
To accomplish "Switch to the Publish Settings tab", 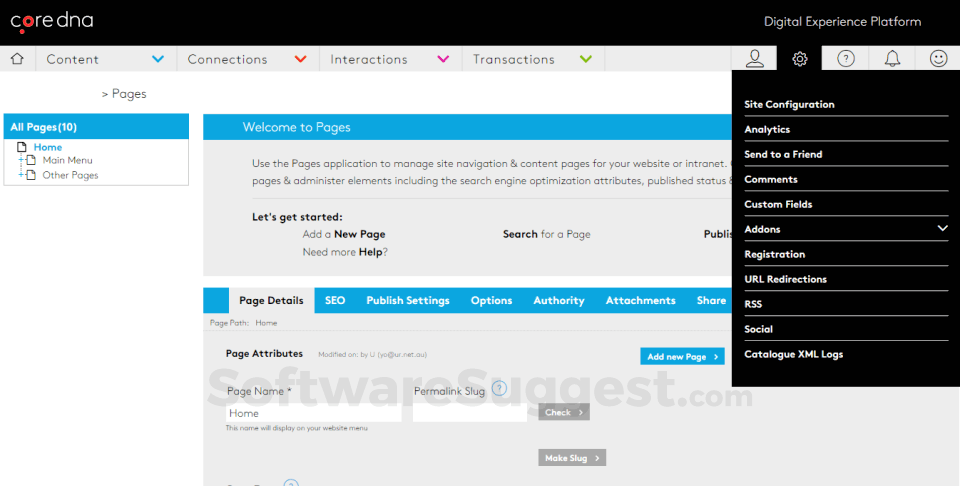I will pyautogui.click(x=408, y=300).
